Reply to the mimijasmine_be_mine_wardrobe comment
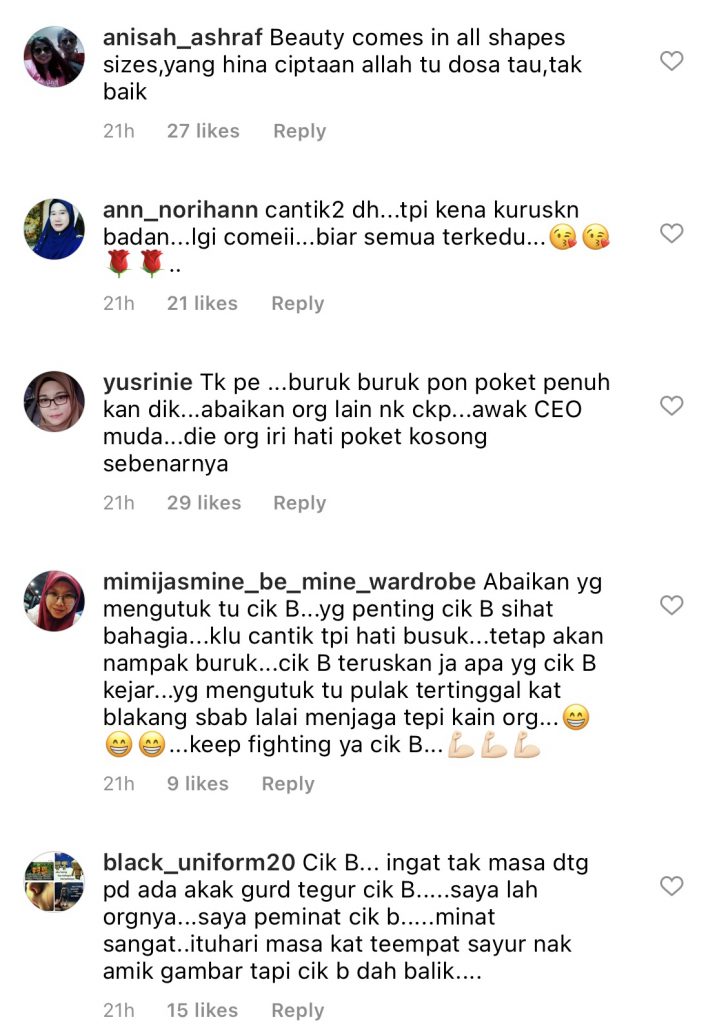 (288, 784)
